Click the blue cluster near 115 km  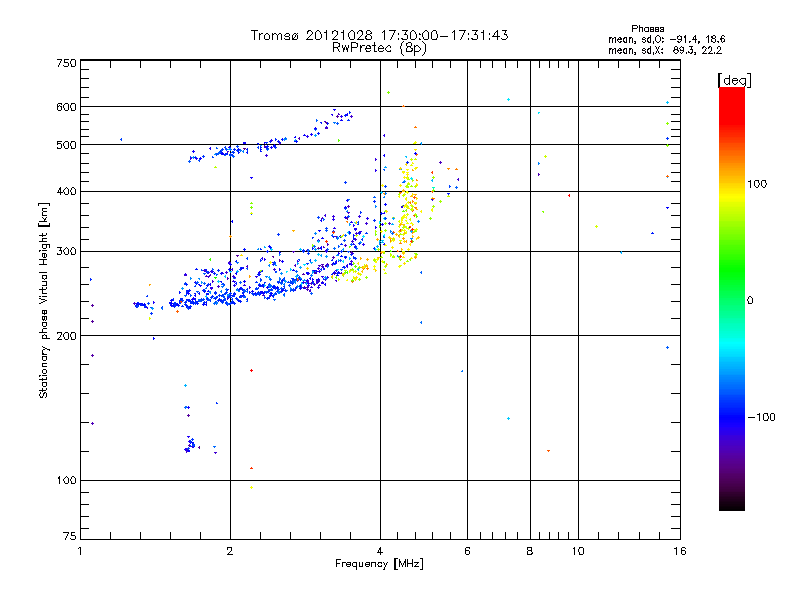[189, 445]
